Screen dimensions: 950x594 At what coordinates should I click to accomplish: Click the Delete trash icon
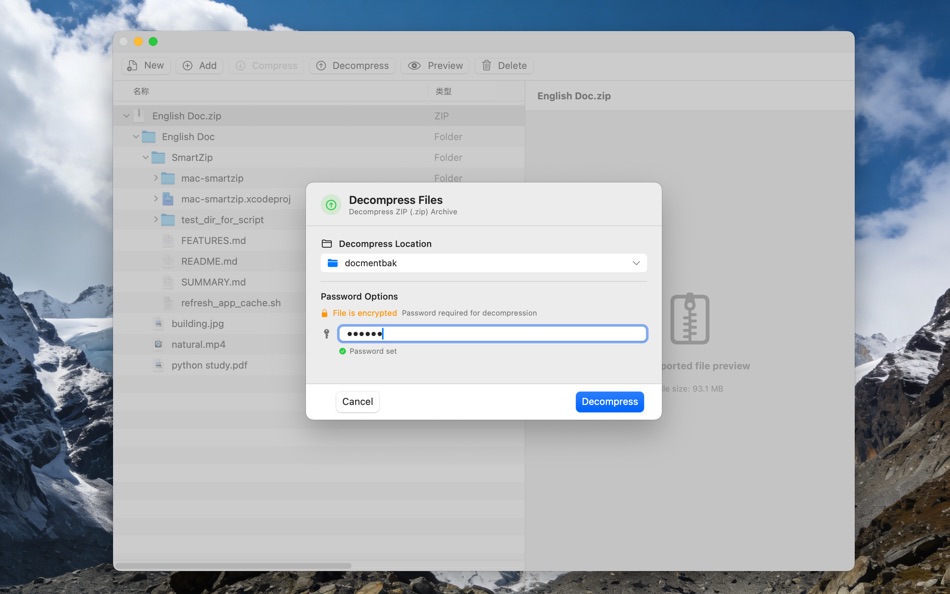tap(485, 65)
